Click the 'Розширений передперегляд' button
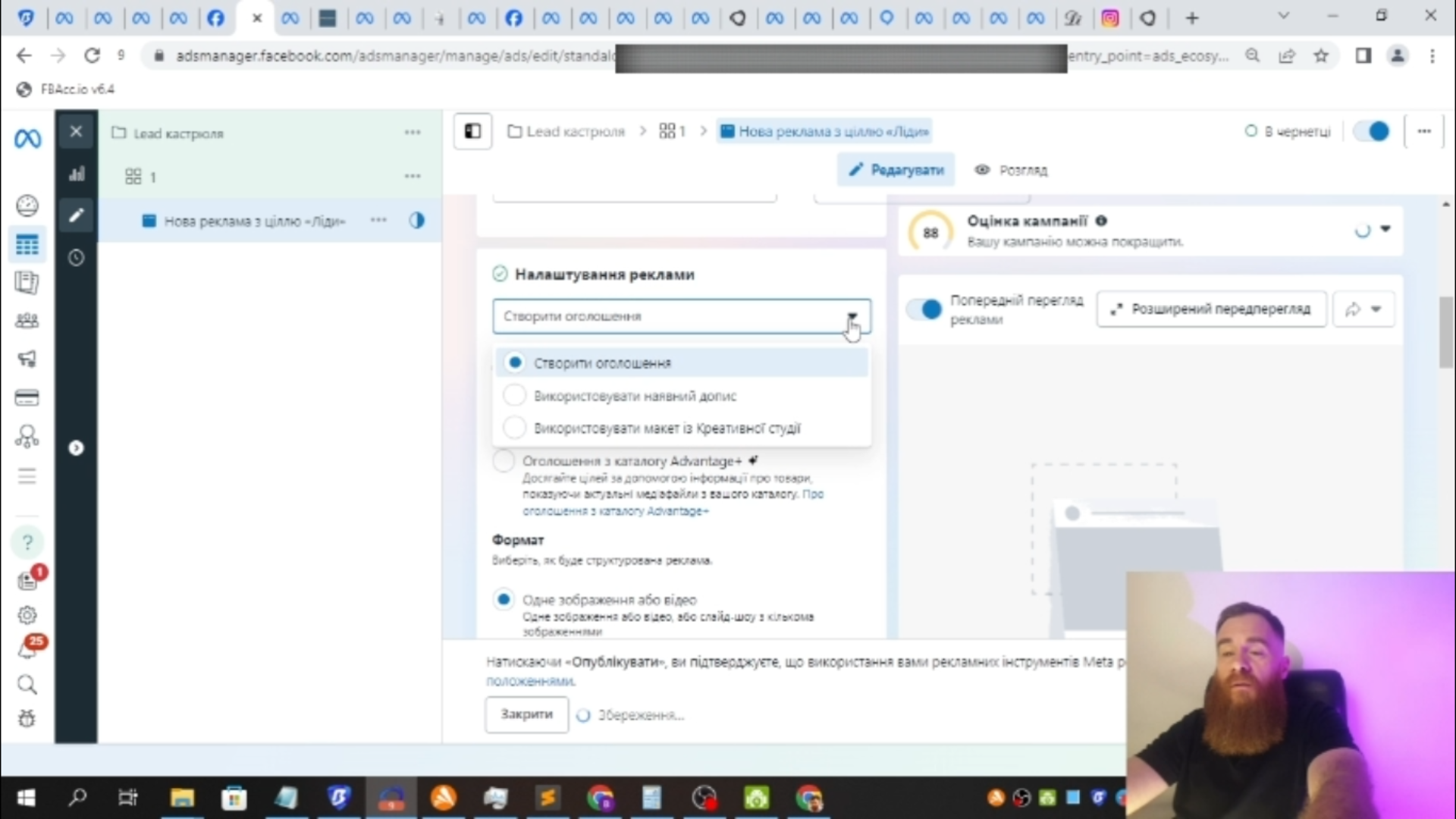 click(1211, 309)
